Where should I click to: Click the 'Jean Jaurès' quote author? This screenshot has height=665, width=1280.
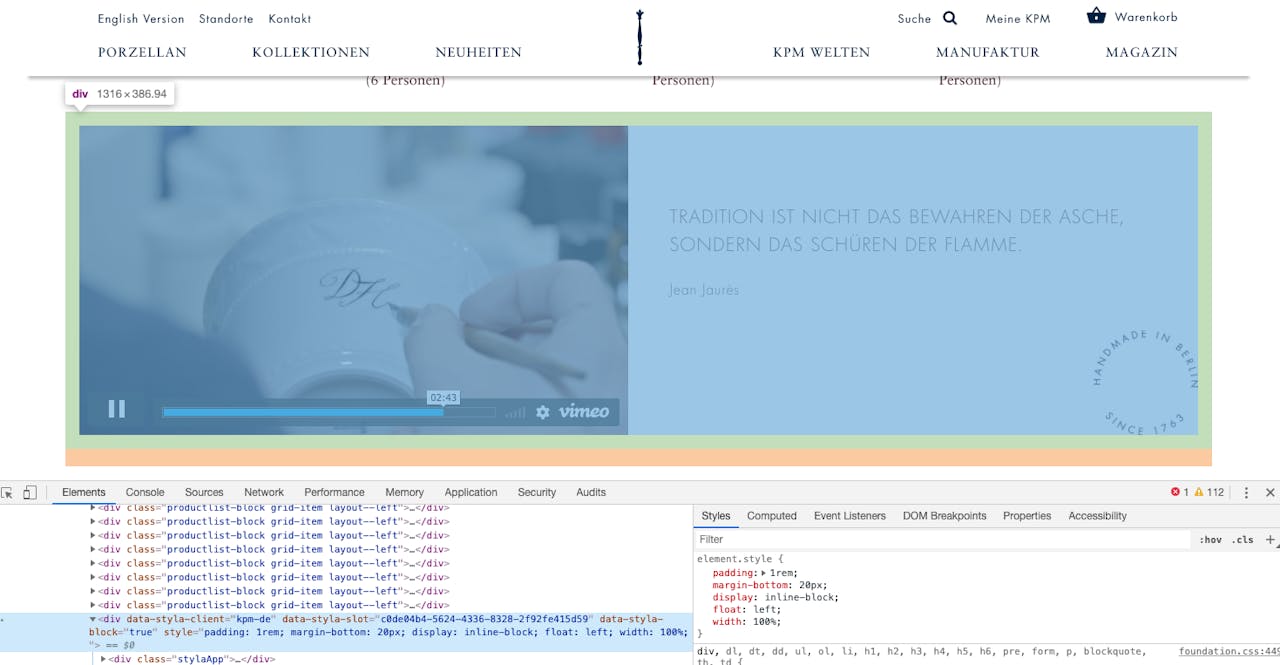click(704, 290)
